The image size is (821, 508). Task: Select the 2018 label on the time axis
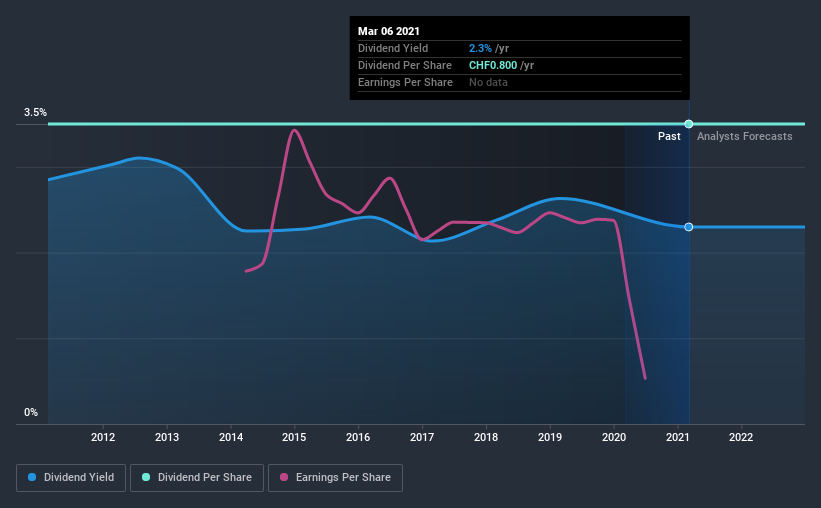pos(486,437)
